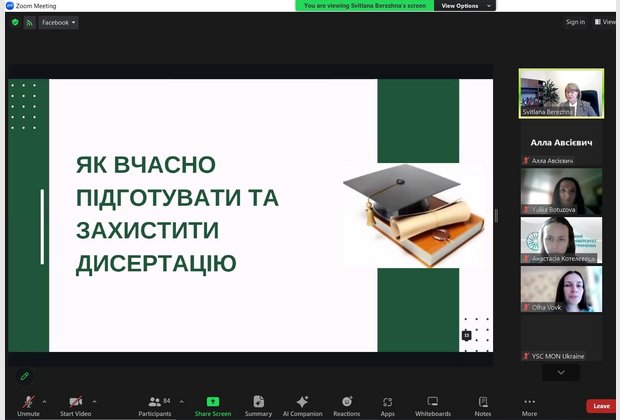Click the green annotate pencil icon

25,376
